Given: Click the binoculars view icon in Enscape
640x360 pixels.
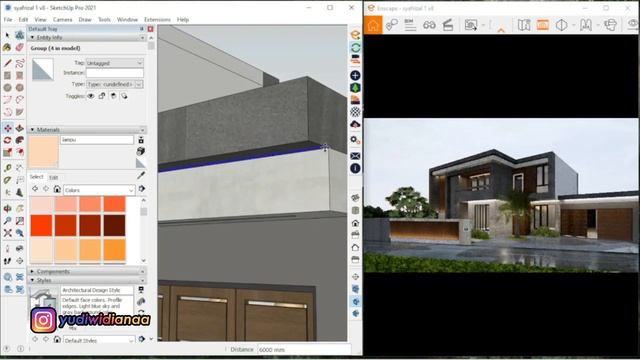Looking at the screenshot, I should coord(429,25).
